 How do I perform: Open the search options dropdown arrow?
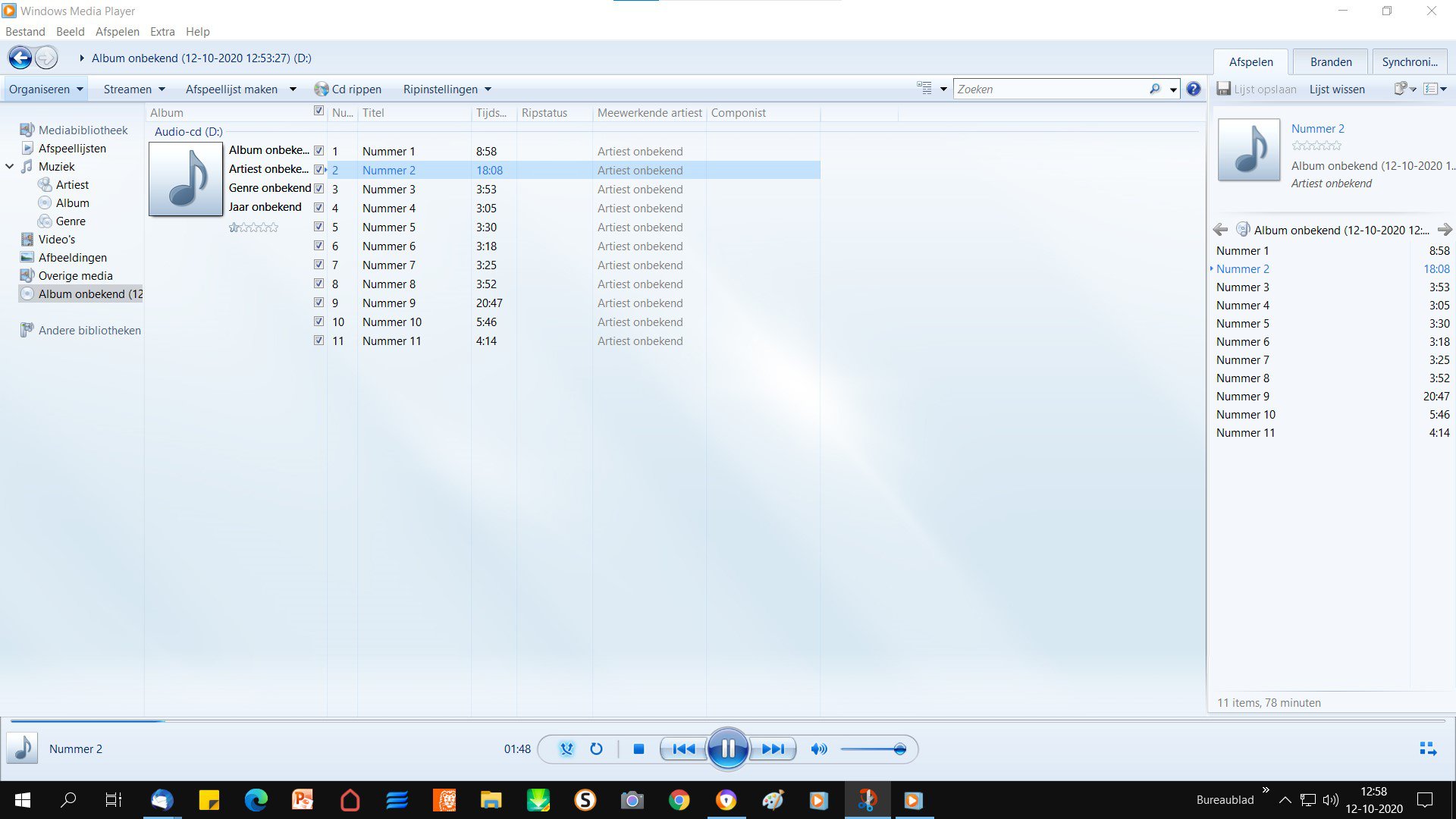(1173, 89)
